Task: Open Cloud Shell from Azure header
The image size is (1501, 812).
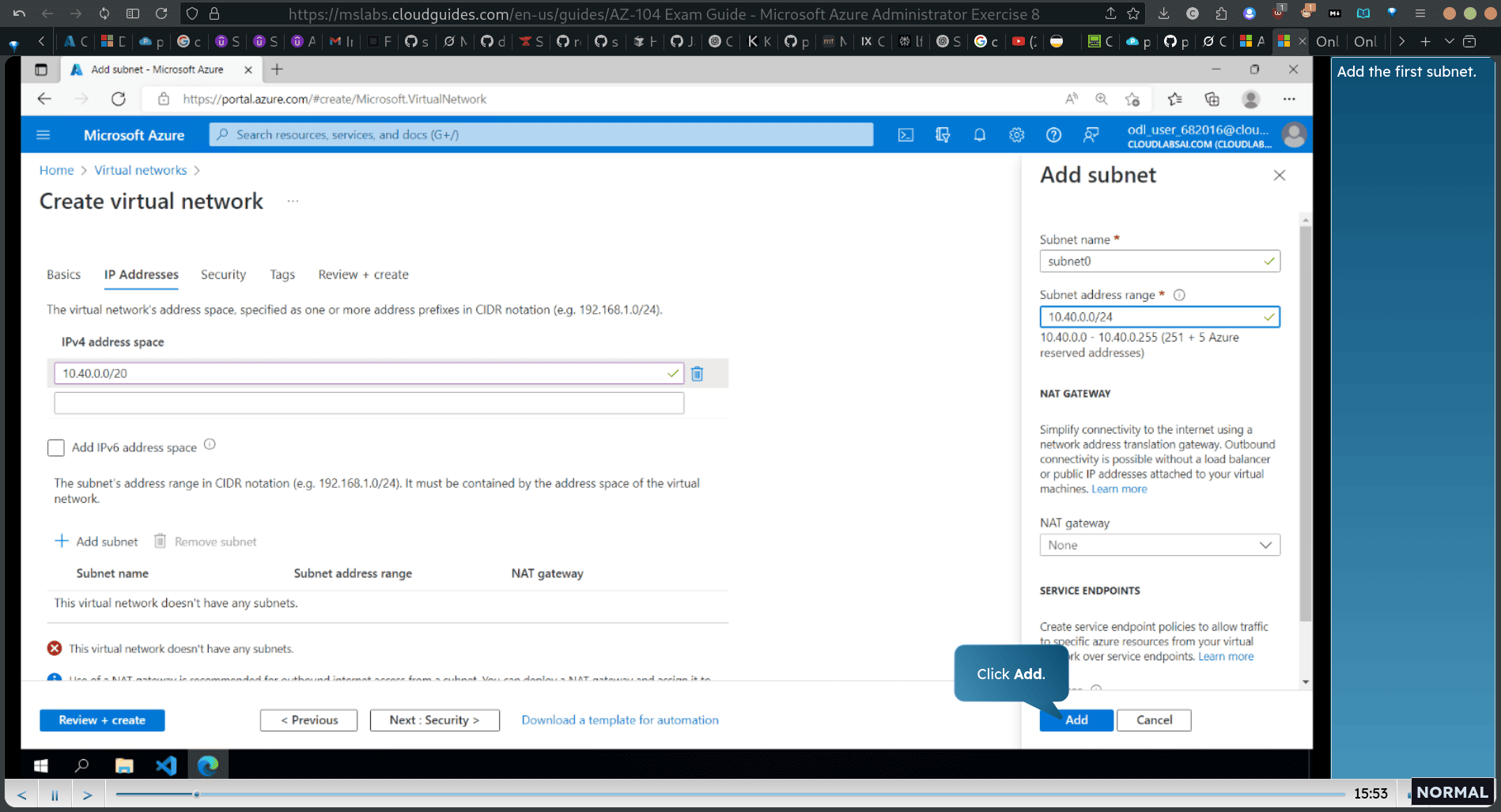Action: click(906, 135)
